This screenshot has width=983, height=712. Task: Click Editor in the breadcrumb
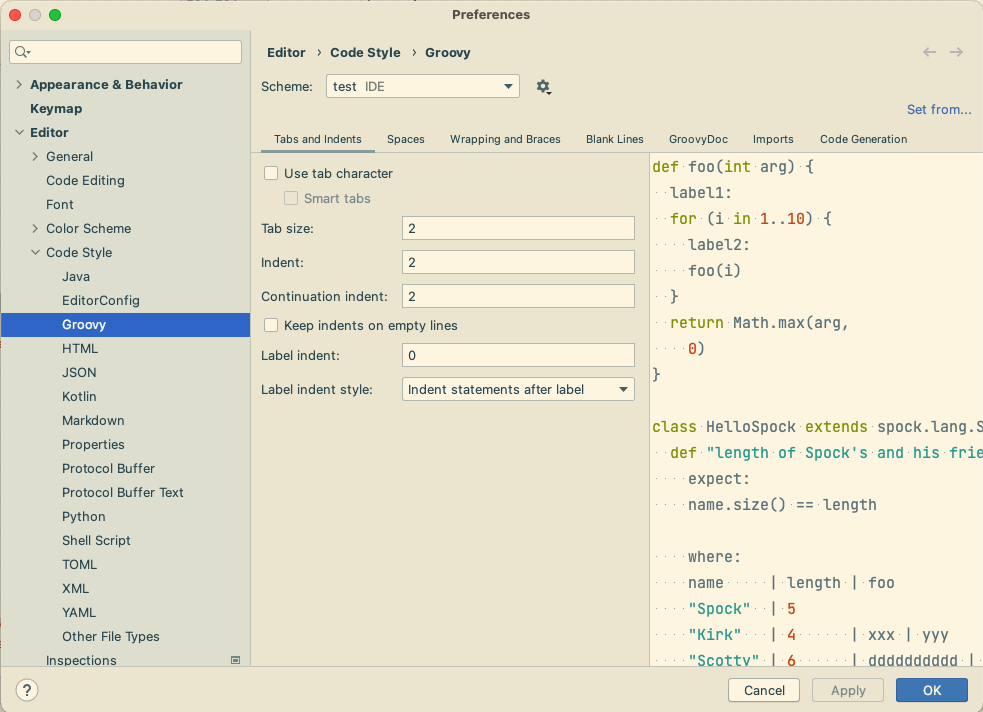(286, 53)
